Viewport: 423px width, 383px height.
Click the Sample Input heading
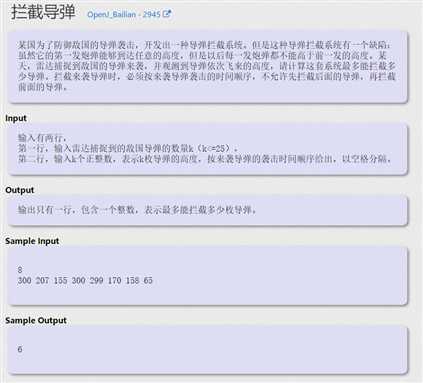coord(32,241)
